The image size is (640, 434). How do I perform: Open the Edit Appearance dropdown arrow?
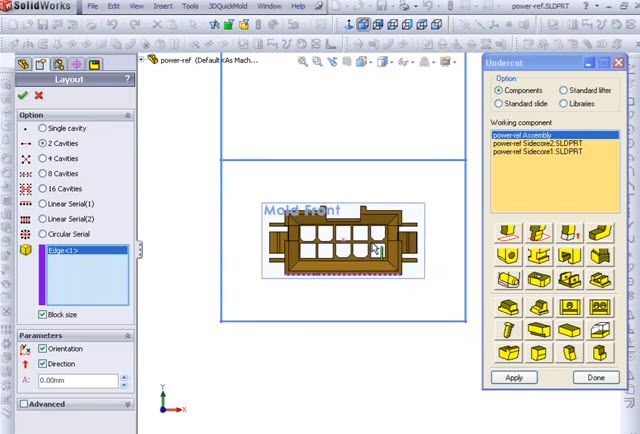433,62
